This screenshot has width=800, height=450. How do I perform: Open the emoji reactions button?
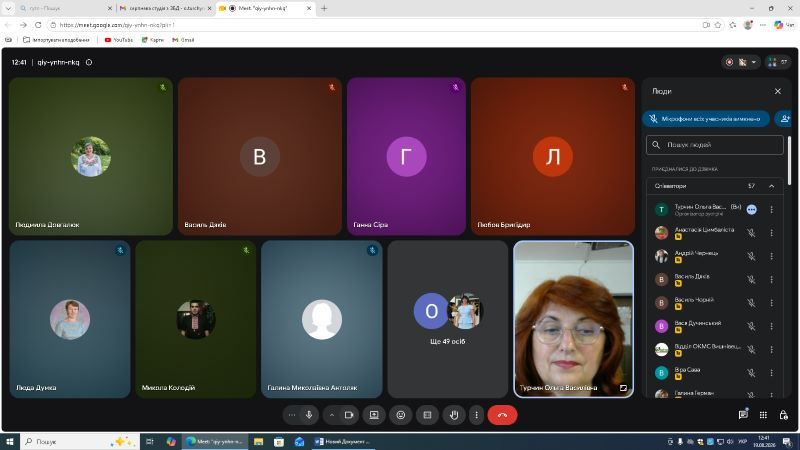pos(401,415)
